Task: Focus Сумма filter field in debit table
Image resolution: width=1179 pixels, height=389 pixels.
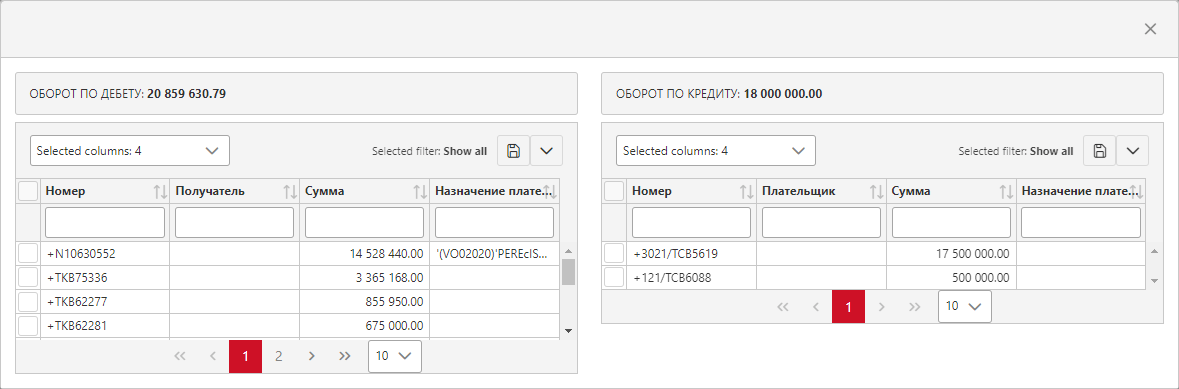Action: pyautogui.click(x=365, y=223)
